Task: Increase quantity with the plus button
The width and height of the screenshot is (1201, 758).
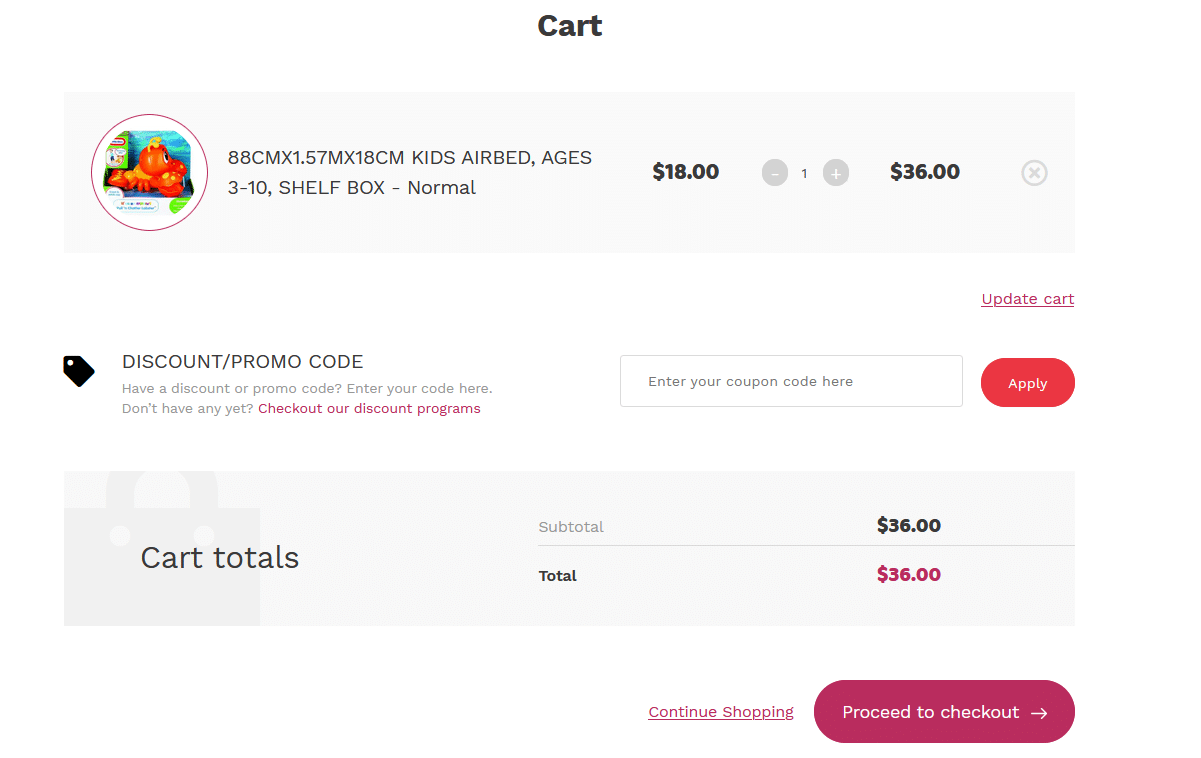Action: click(836, 173)
